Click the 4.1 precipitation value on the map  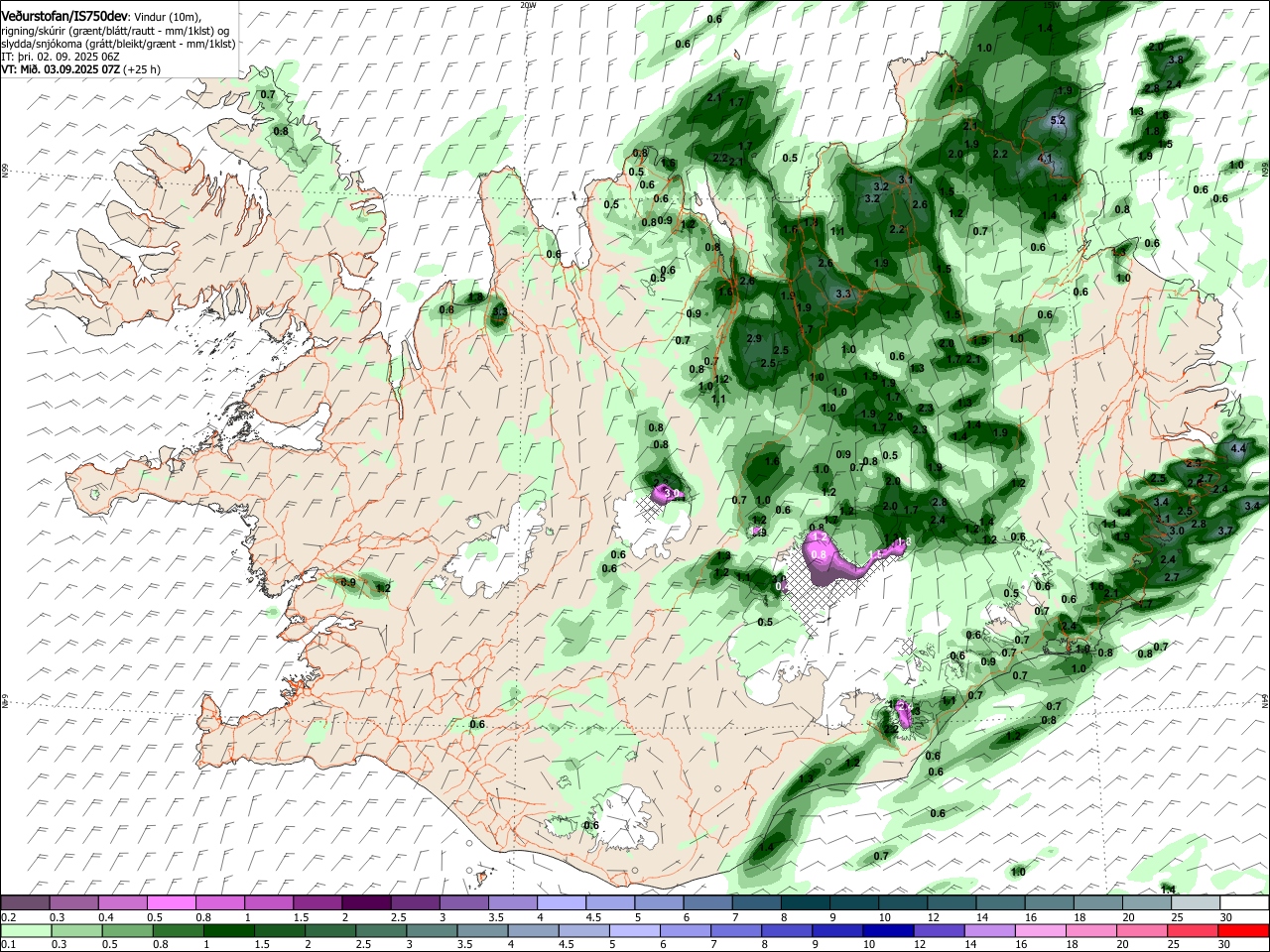(1045, 158)
